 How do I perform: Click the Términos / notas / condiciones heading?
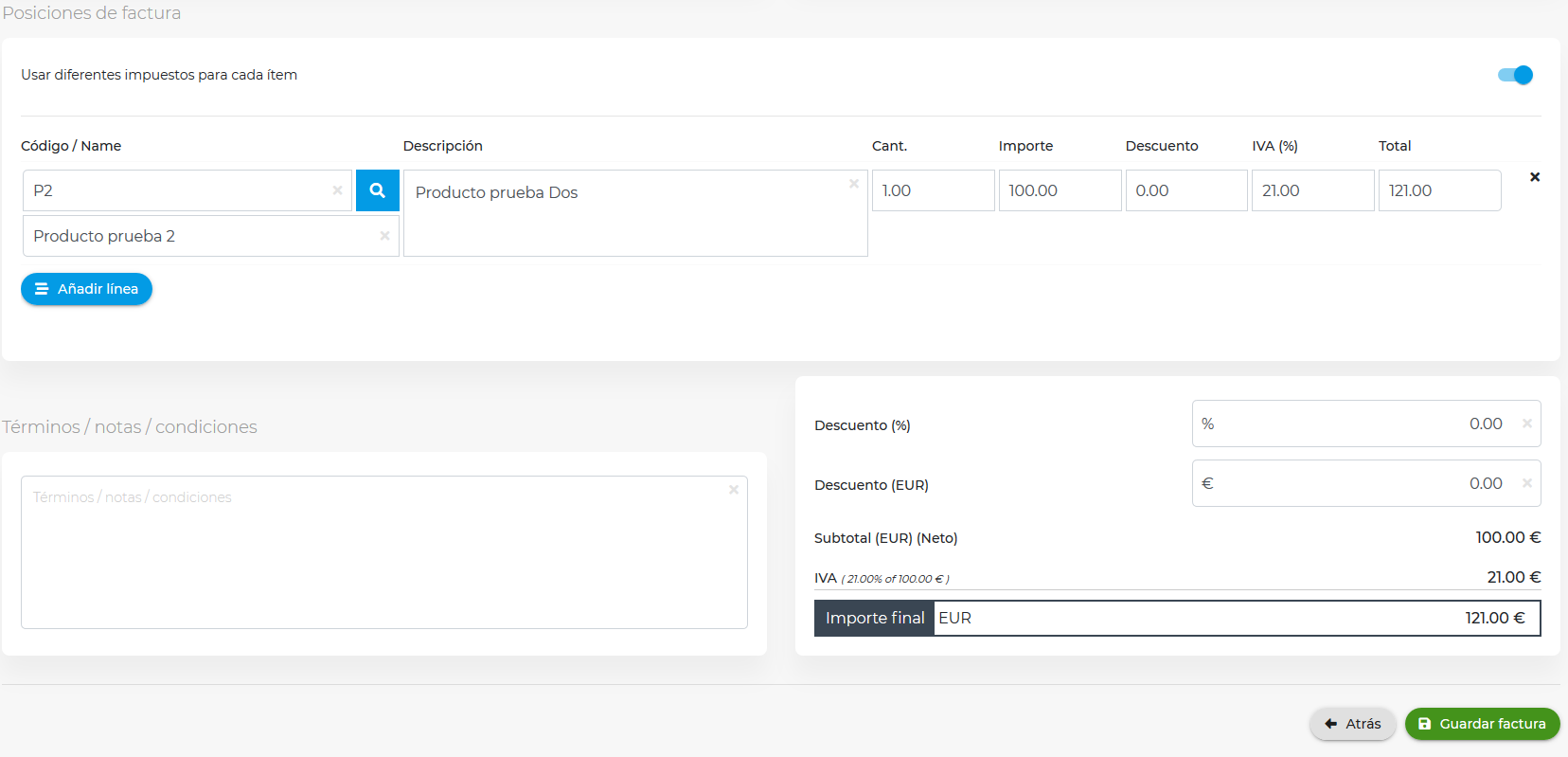[130, 427]
